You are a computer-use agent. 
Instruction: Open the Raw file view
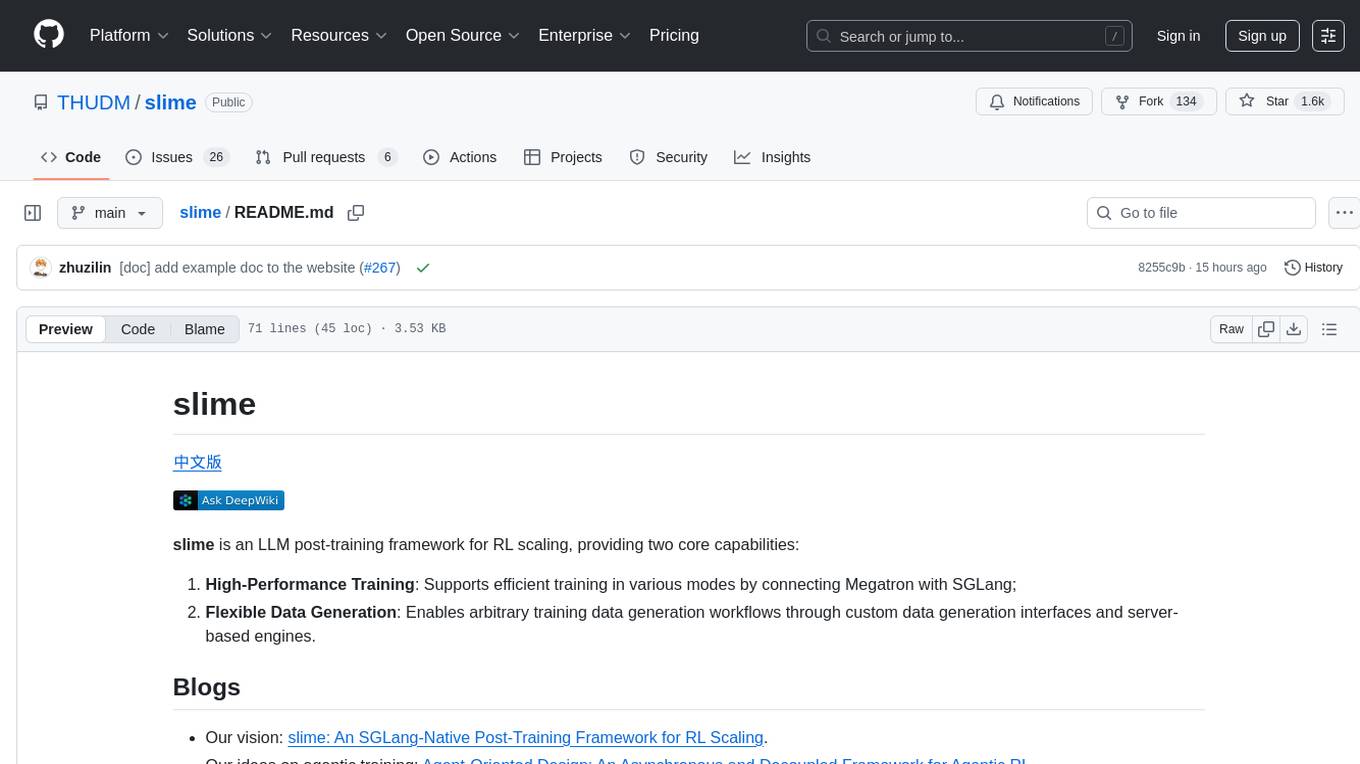[x=1231, y=329]
